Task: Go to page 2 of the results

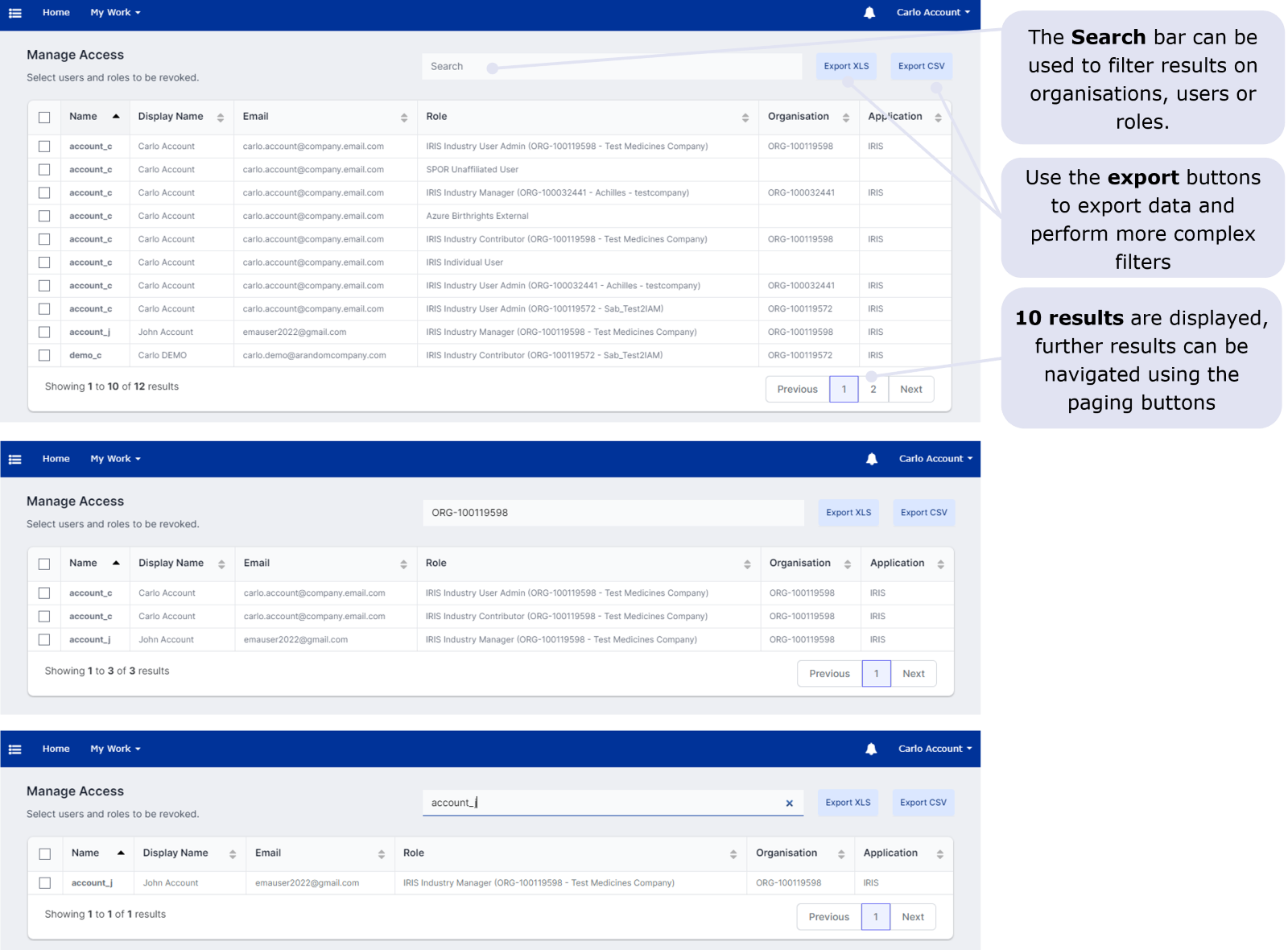Action: pos(873,390)
